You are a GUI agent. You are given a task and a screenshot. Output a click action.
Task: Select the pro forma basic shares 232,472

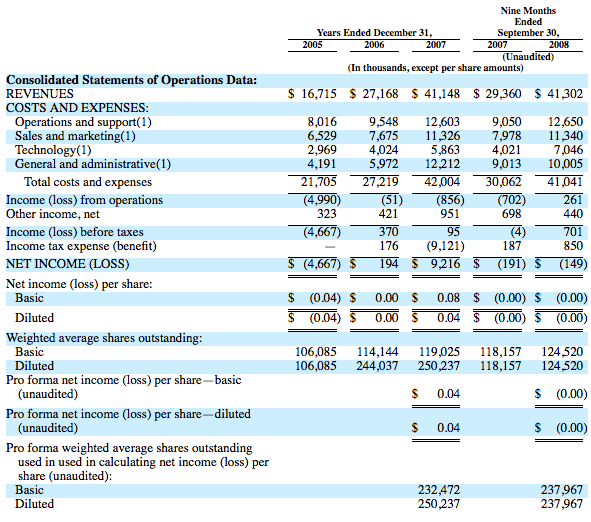click(439, 490)
